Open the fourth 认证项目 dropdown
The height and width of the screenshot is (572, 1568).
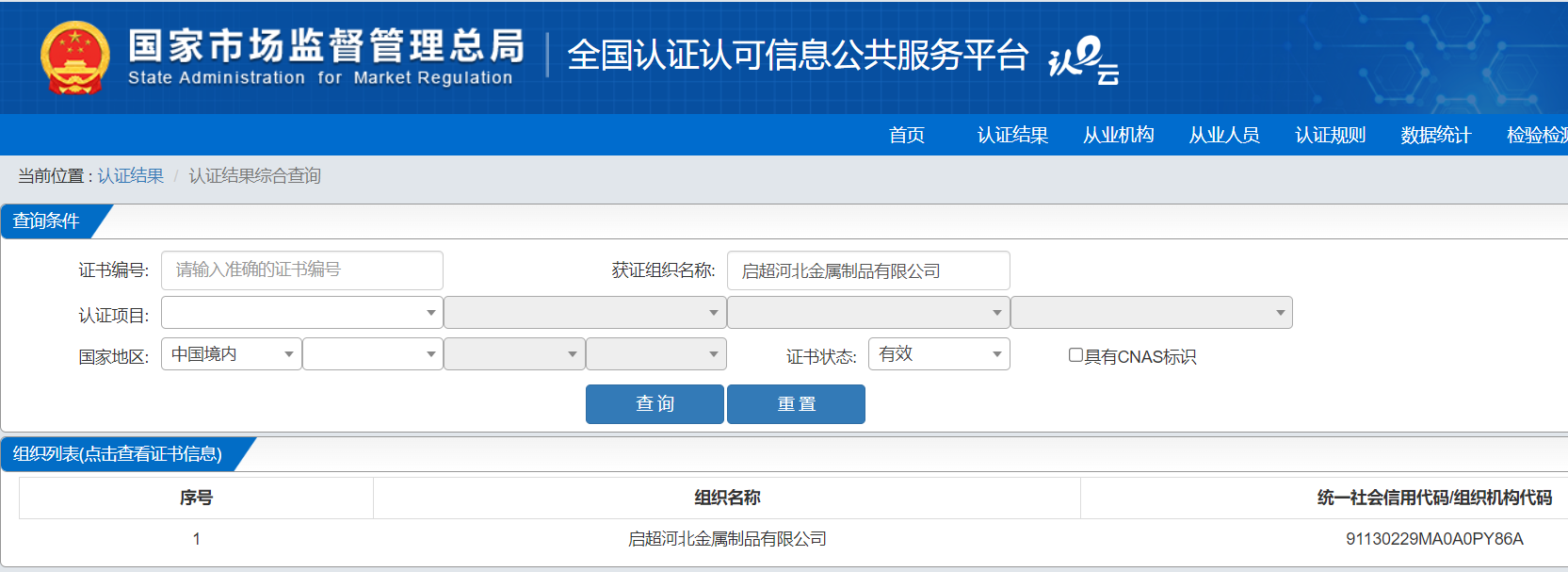[1152, 313]
